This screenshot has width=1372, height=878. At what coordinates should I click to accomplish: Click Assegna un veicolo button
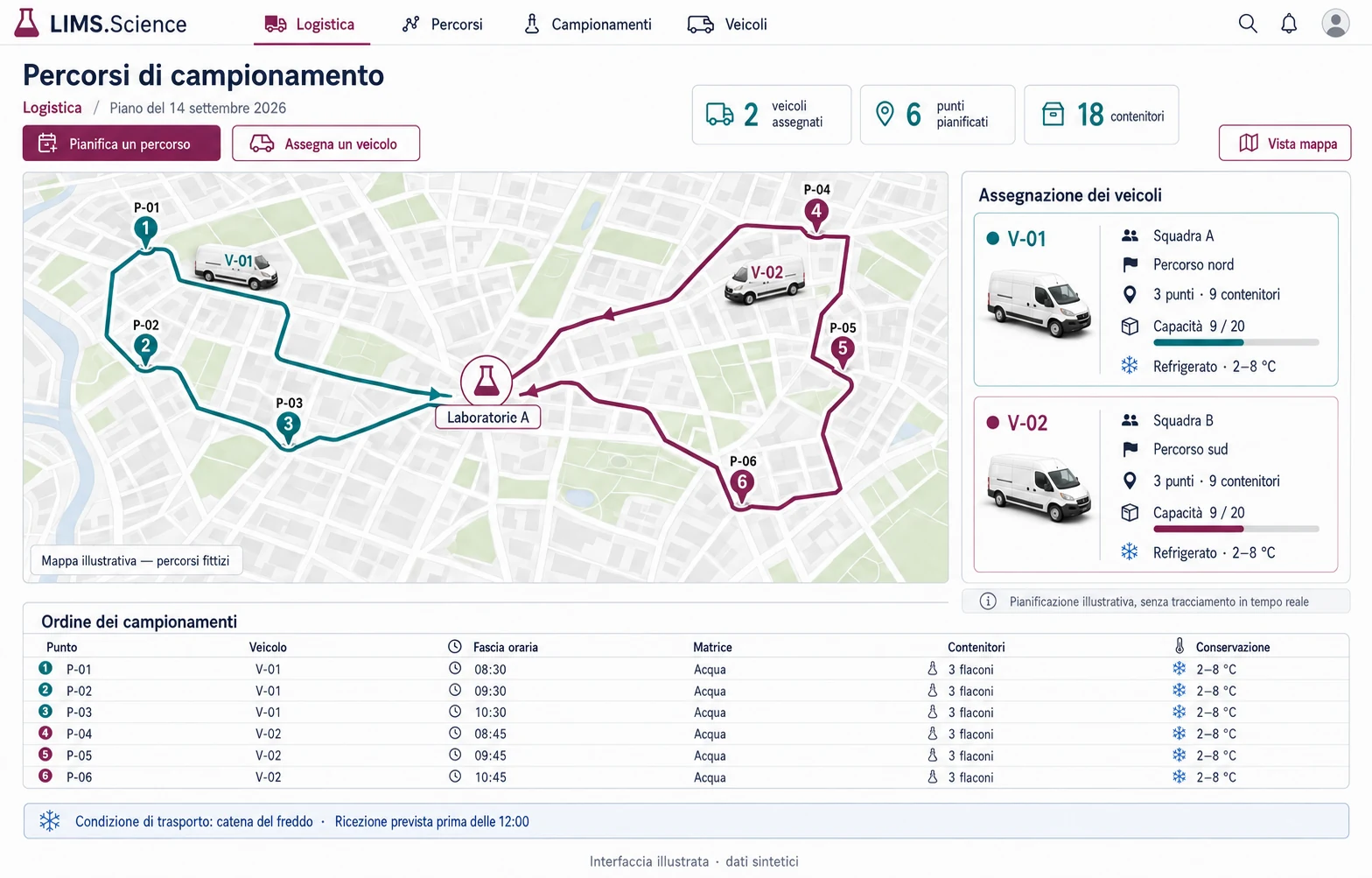[x=325, y=144]
